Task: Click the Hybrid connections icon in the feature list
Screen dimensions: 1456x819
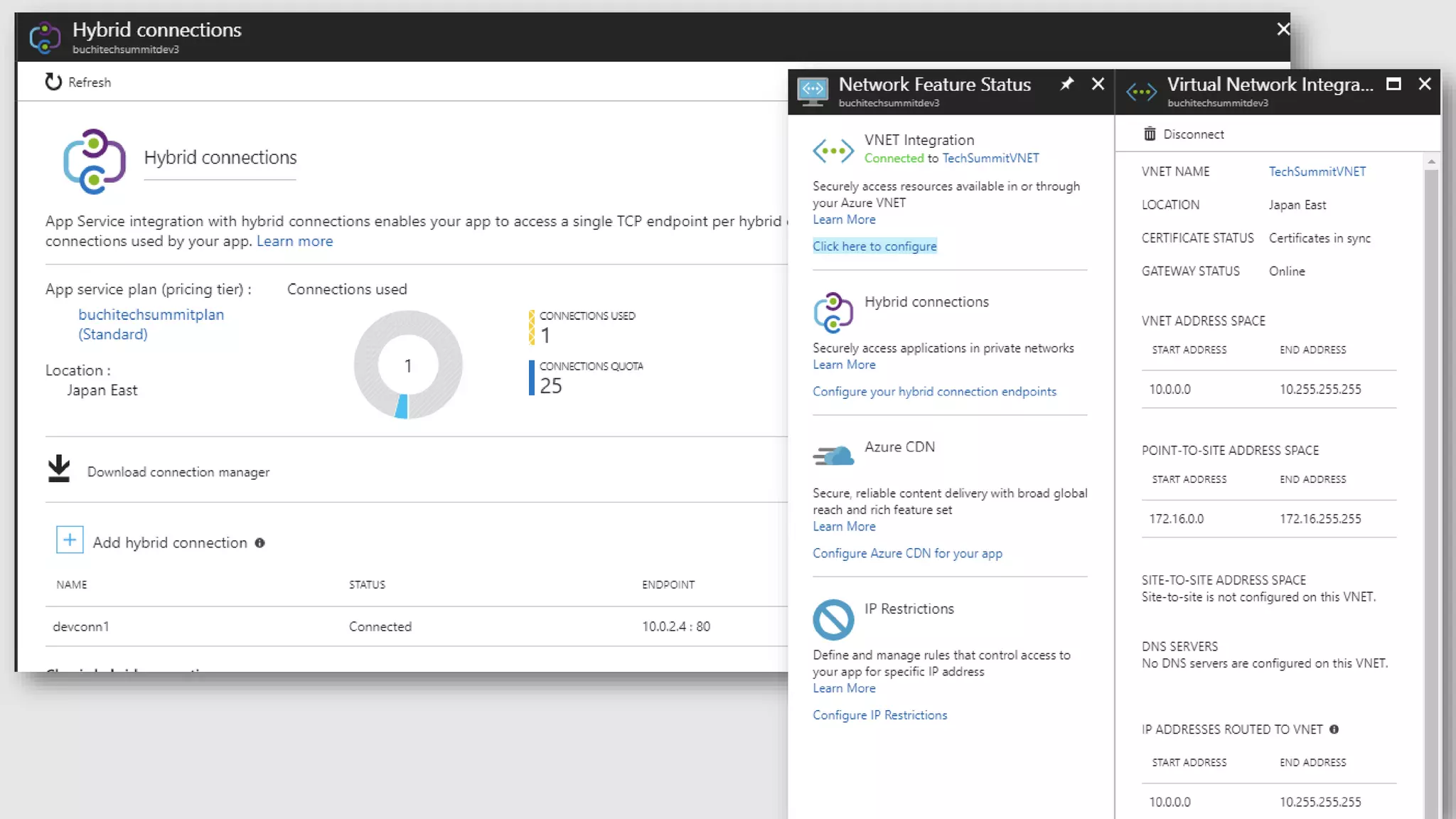Action: (x=833, y=312)
